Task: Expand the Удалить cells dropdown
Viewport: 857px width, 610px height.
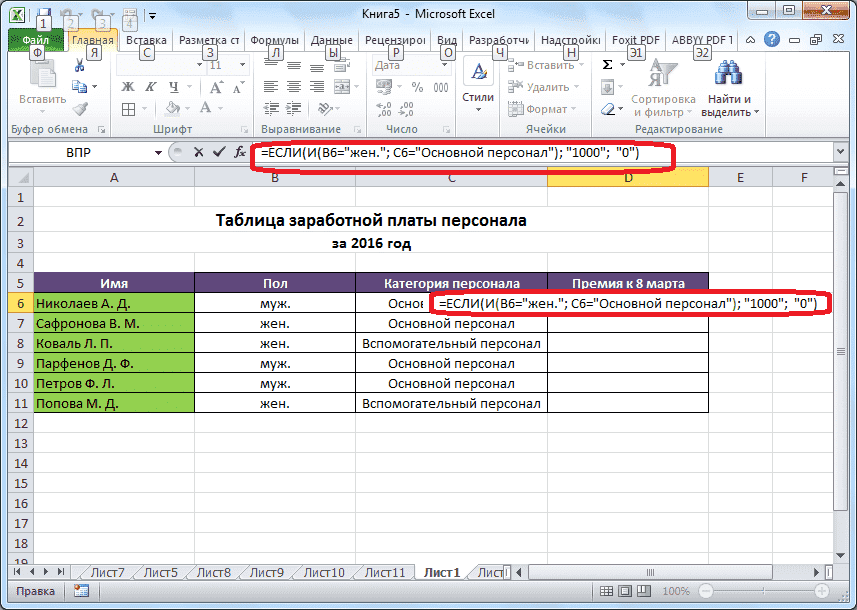Action: pos(578,87)
